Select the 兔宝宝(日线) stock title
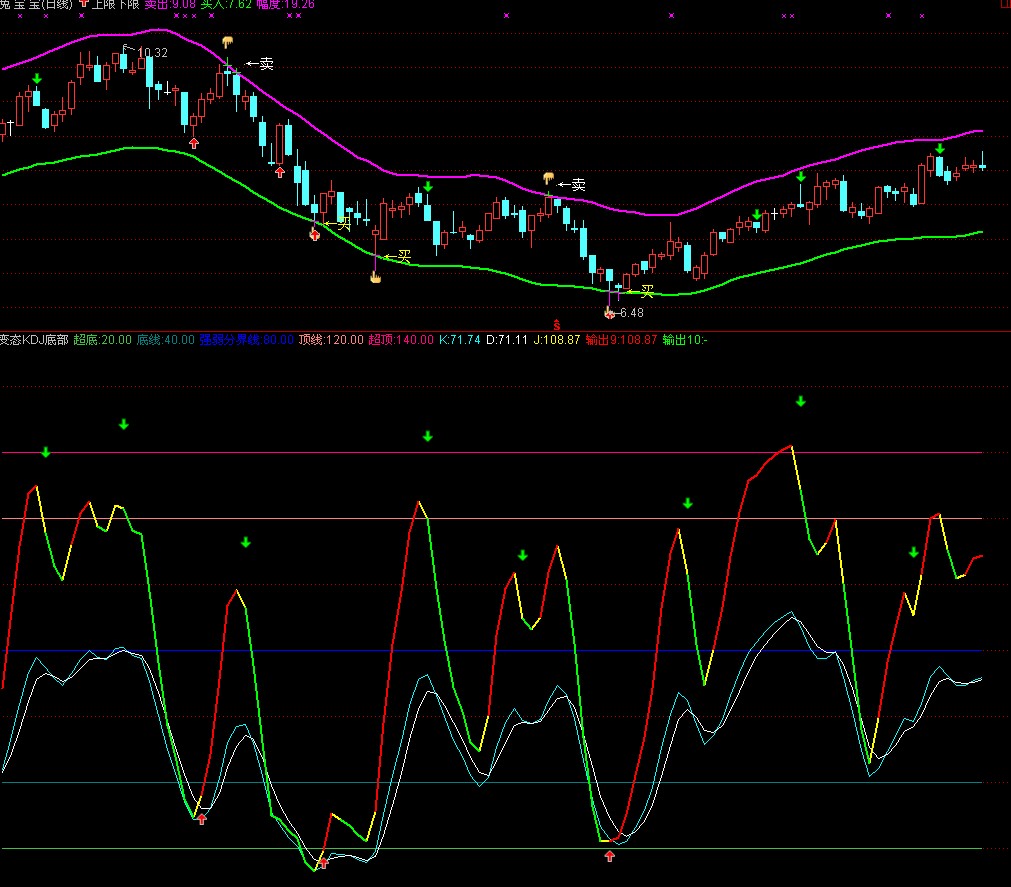1011x887 pixels. click(36, 4)
